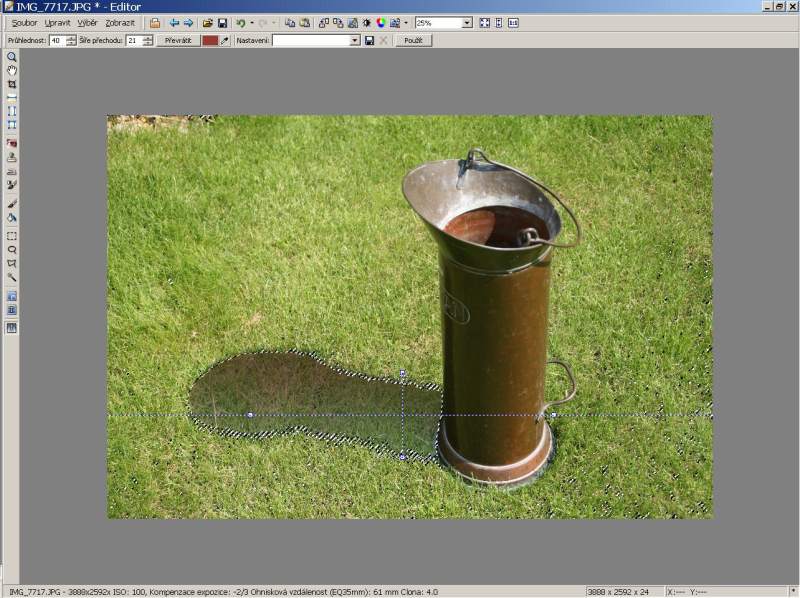Select the Magic wand tool

pyautogui.click(x=12, y=278)
